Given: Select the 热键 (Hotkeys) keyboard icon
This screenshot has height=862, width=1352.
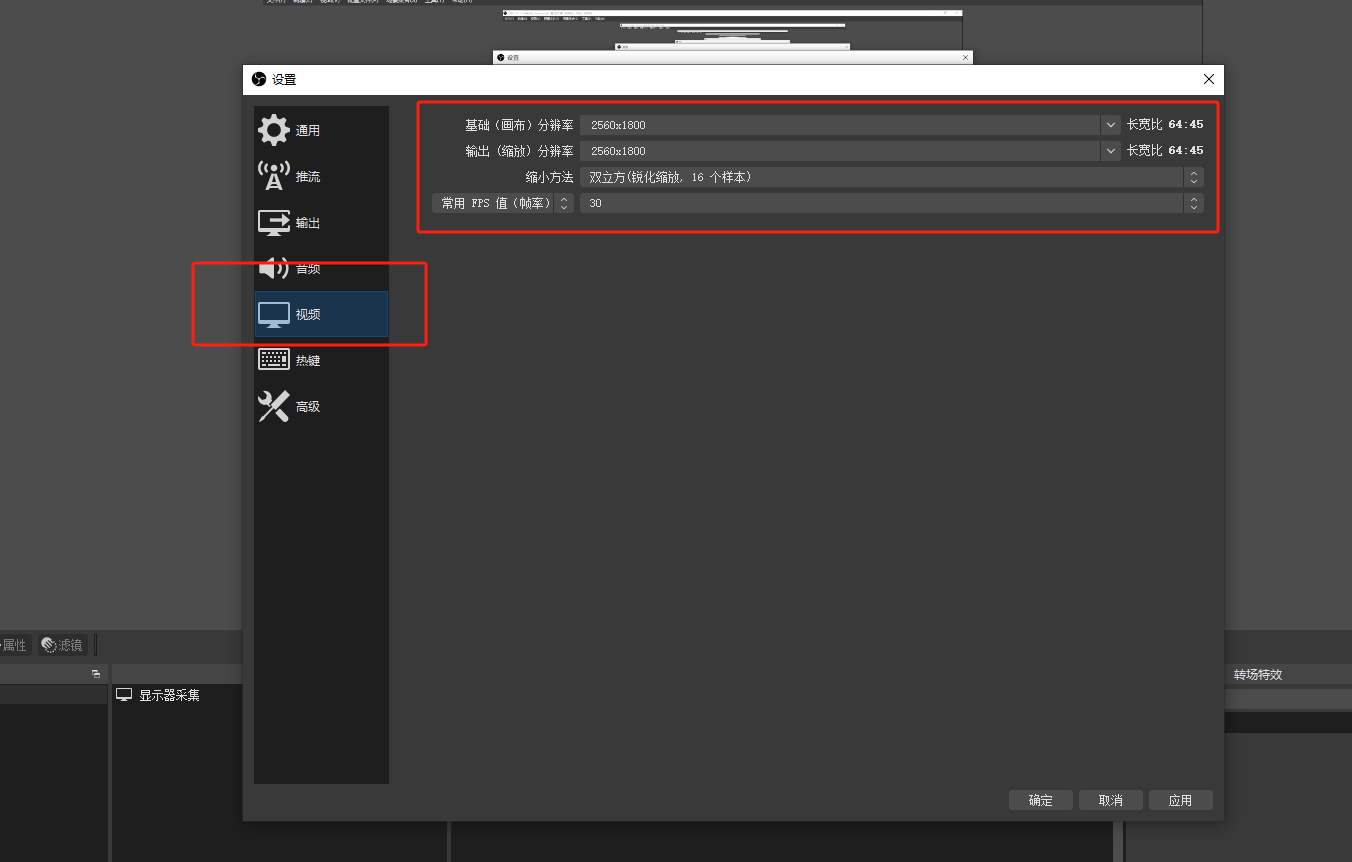Looking at the screenshot, I should (273, 360).
